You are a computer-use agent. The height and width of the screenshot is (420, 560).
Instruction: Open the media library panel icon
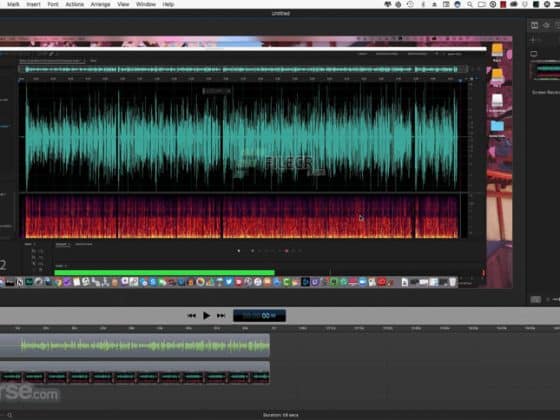pyautogui.click(x=534, y=25)
